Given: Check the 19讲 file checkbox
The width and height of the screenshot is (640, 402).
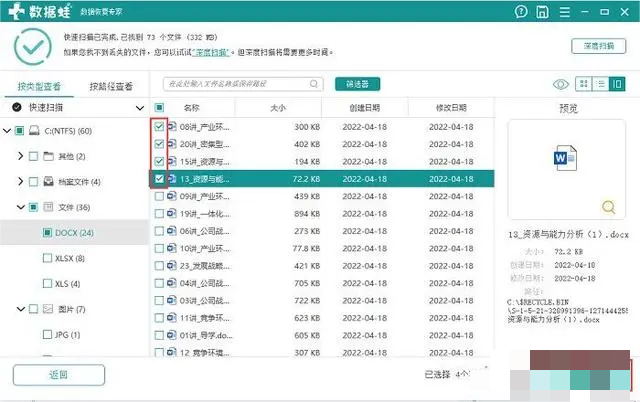Looking at the screenshot, I should (159, 213).
